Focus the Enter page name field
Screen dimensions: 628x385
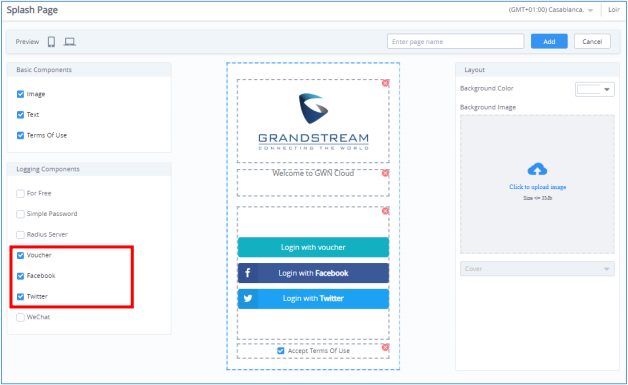click(455, 41)
